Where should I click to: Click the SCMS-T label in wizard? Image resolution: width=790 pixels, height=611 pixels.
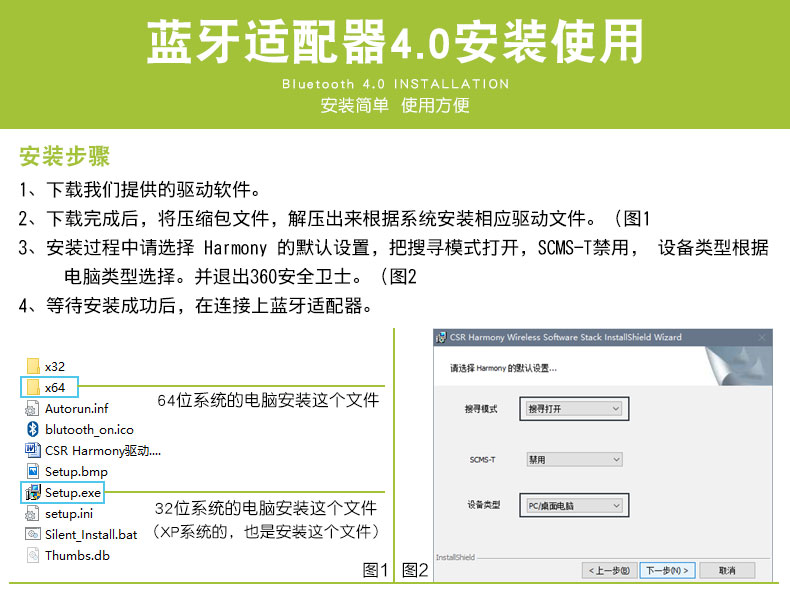click(483, 460)
